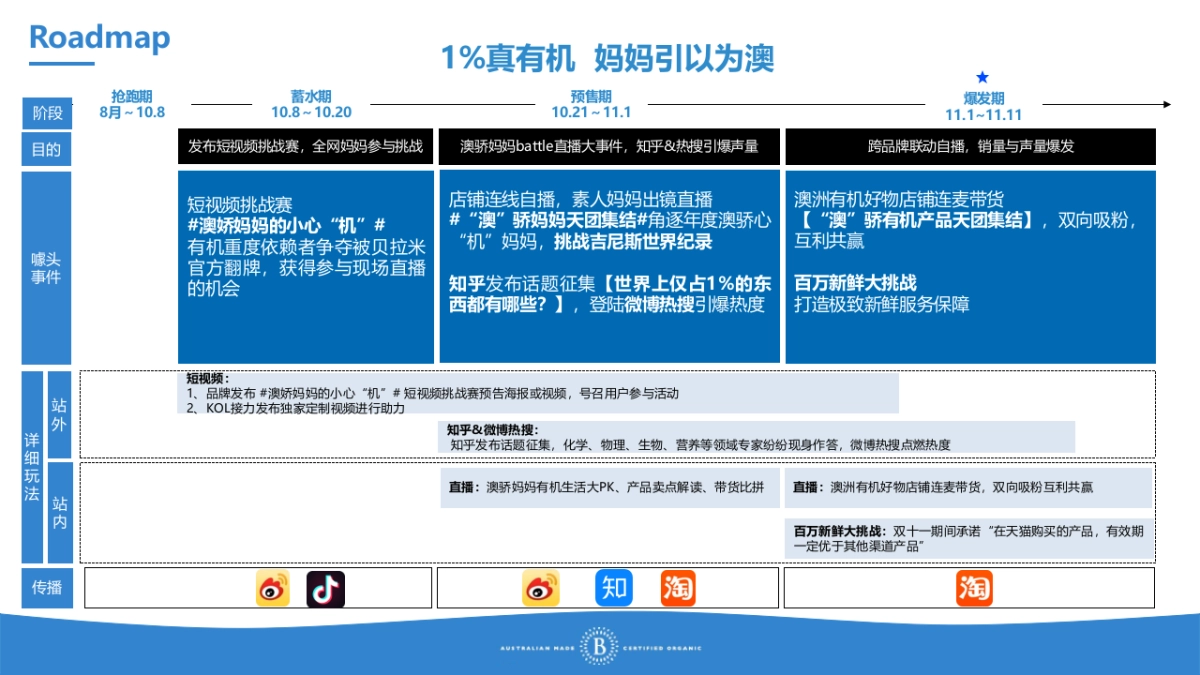Click the certified organic brand logo at bottom

click(x=600, y=646)
